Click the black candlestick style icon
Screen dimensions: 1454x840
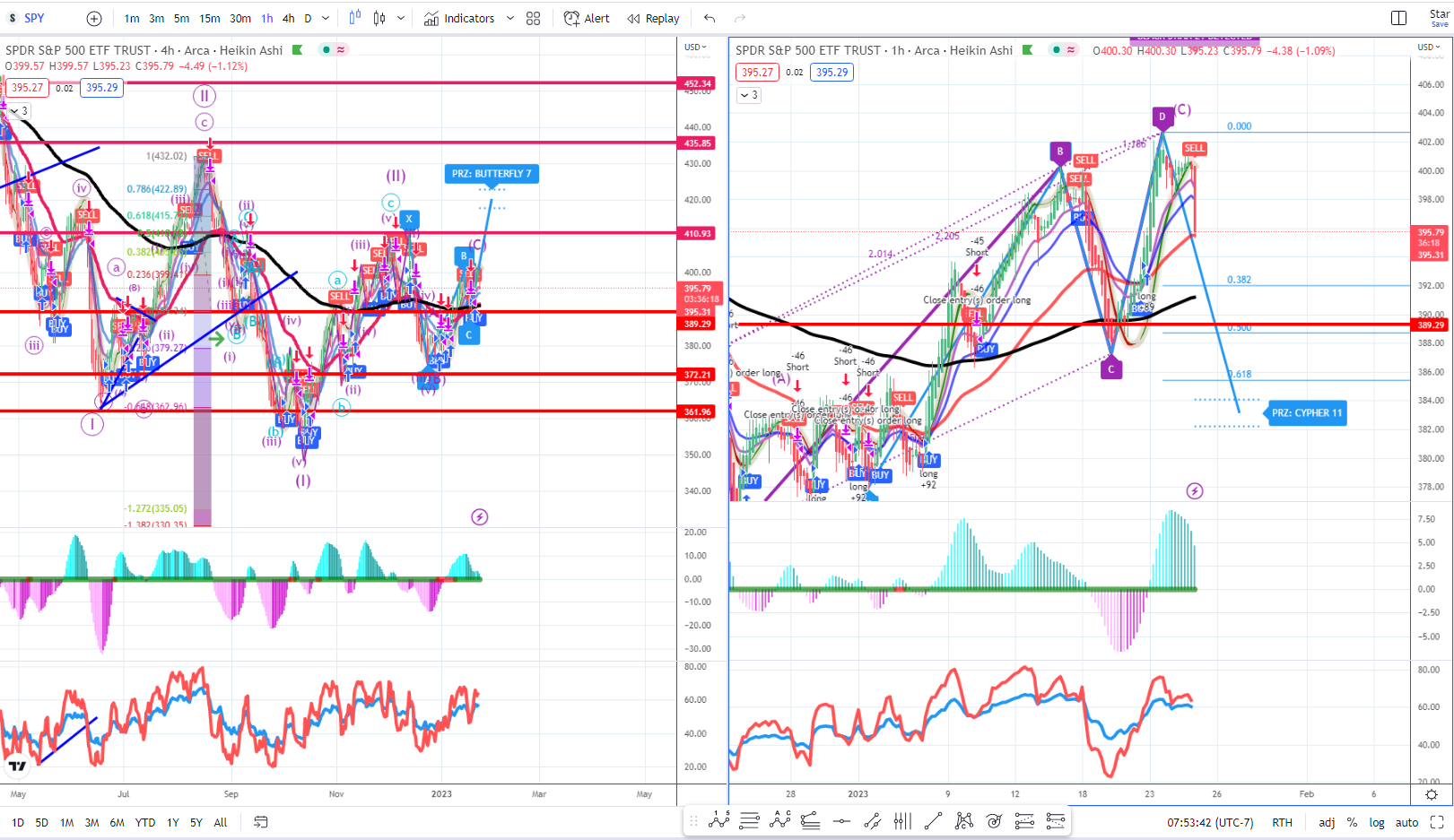coord(379,18)
